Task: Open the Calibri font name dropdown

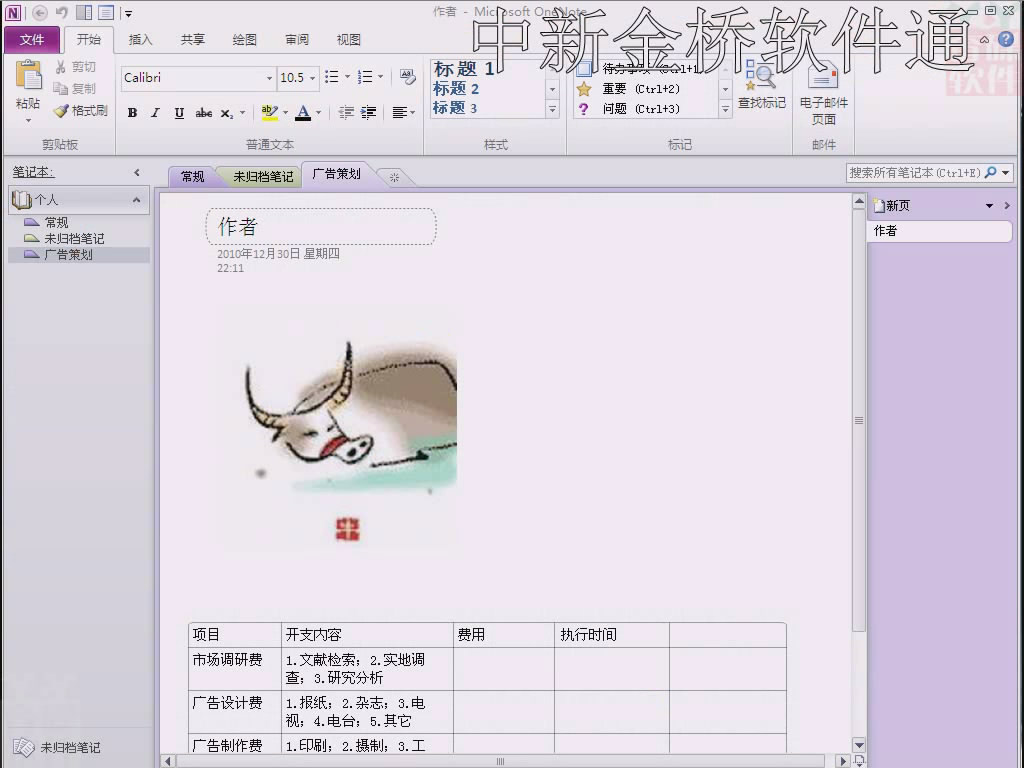Action: [269, 78]
